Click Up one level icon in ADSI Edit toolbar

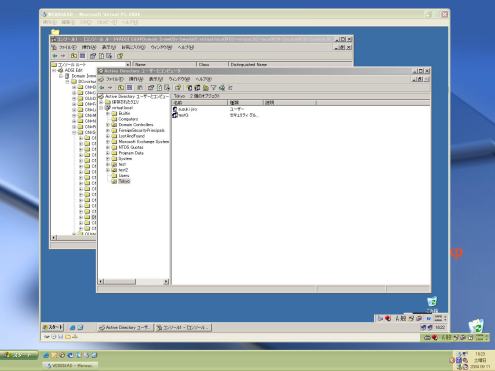coord(74,56)
